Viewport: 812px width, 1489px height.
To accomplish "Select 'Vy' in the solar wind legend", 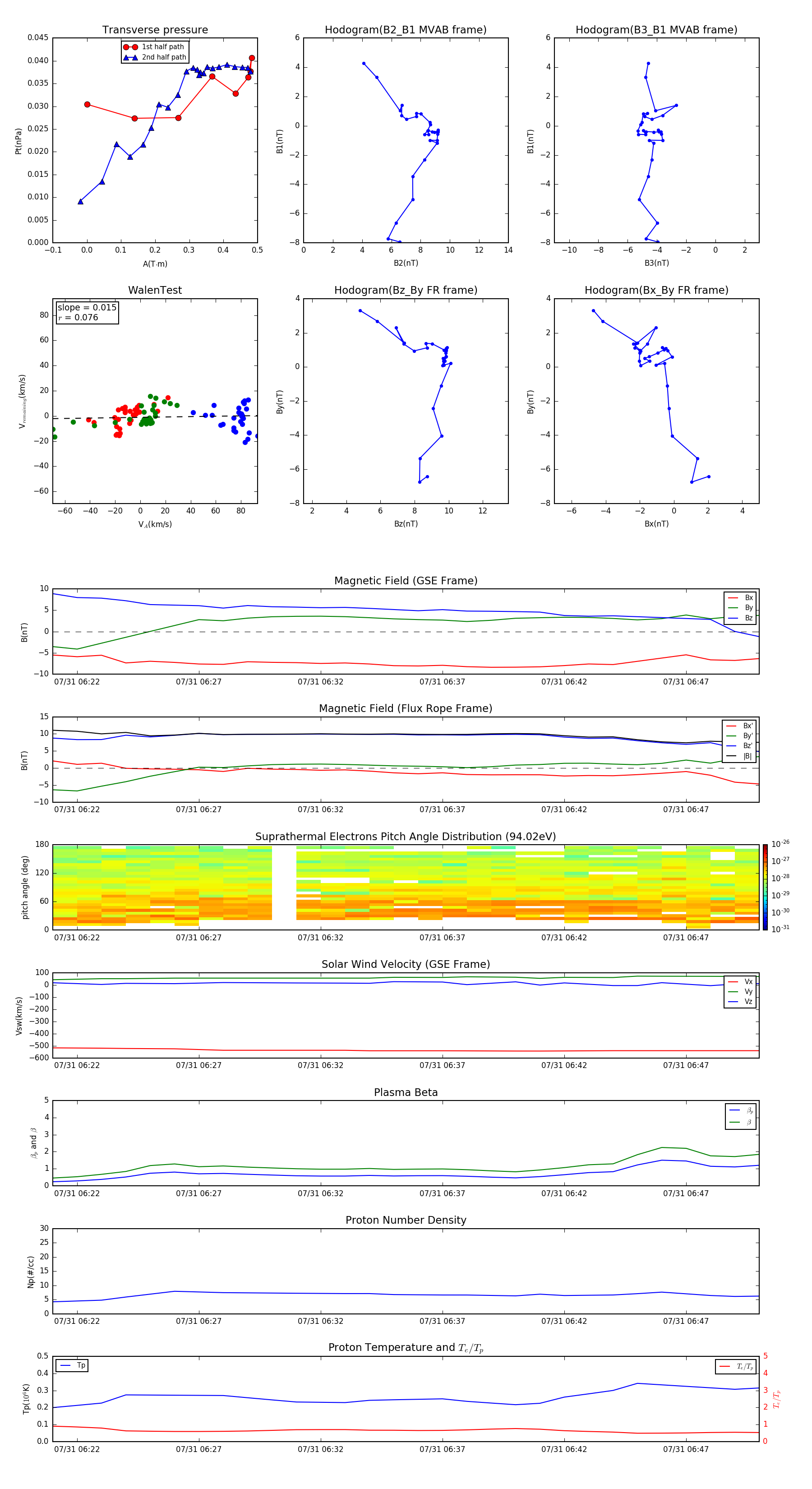I will pos(740,991).
